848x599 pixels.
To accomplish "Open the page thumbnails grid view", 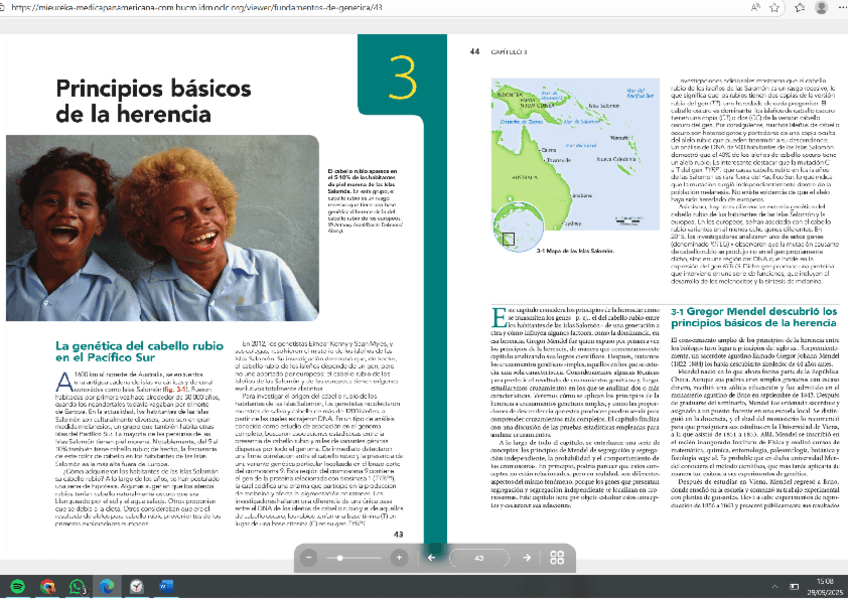I will (558, 557).
